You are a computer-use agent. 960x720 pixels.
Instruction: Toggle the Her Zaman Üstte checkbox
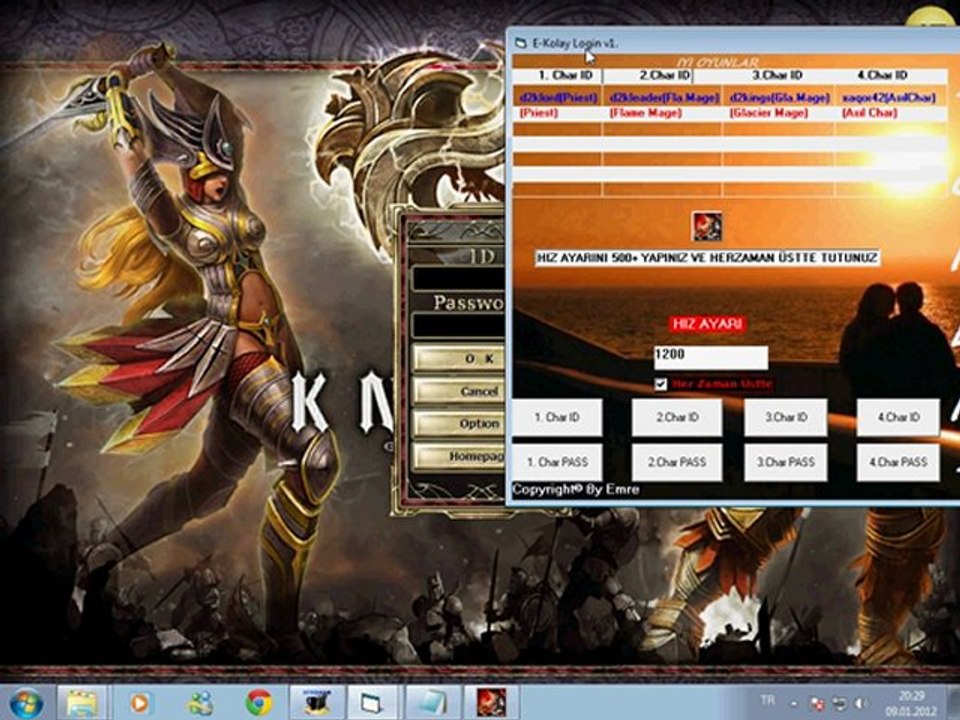[661, 384]
